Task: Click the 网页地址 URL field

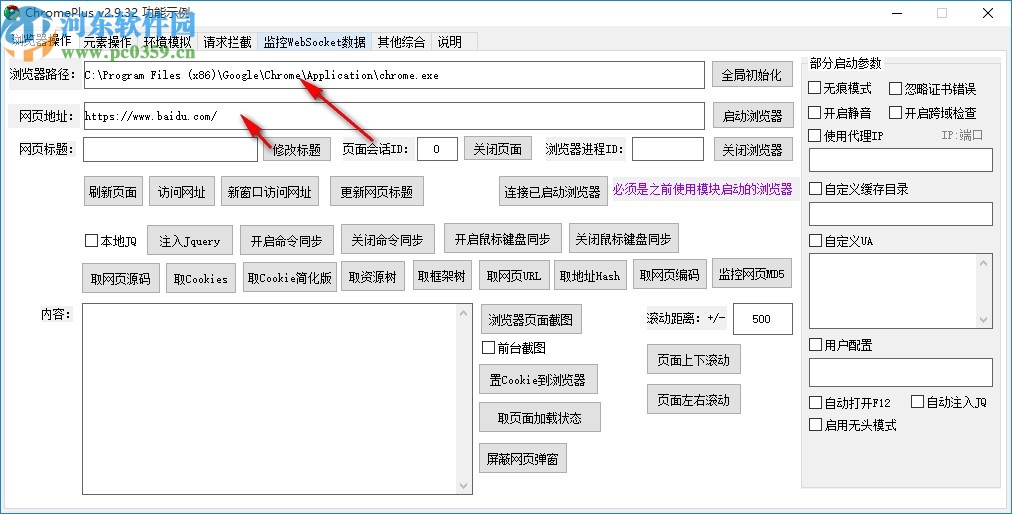Action: [x=394, y=116]
